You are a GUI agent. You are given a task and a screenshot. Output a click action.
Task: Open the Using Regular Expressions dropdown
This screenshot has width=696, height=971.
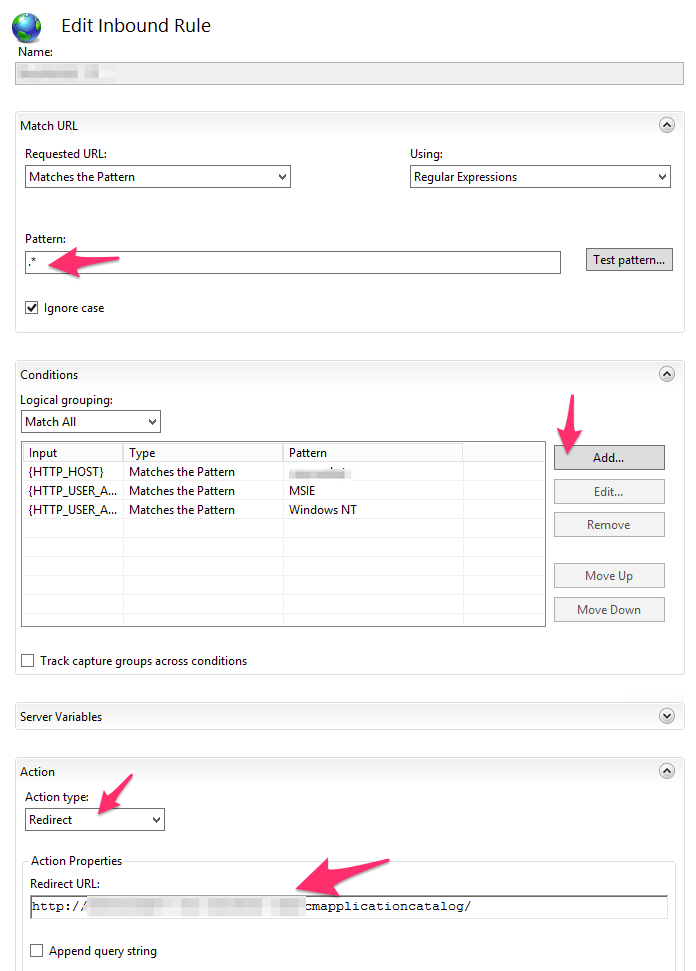[x=539, y=177]
